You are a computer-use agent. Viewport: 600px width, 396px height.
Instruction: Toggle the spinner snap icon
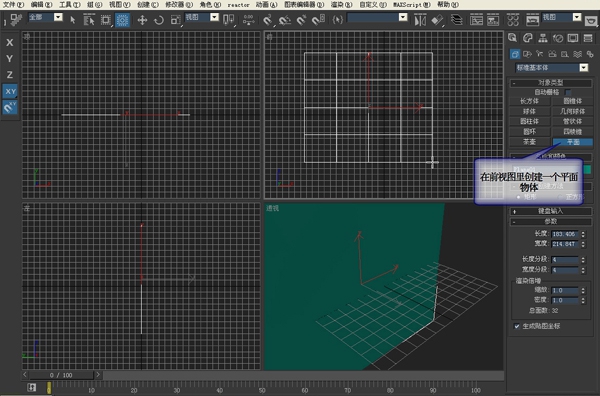pyautogui.click(x=318, y=20)
